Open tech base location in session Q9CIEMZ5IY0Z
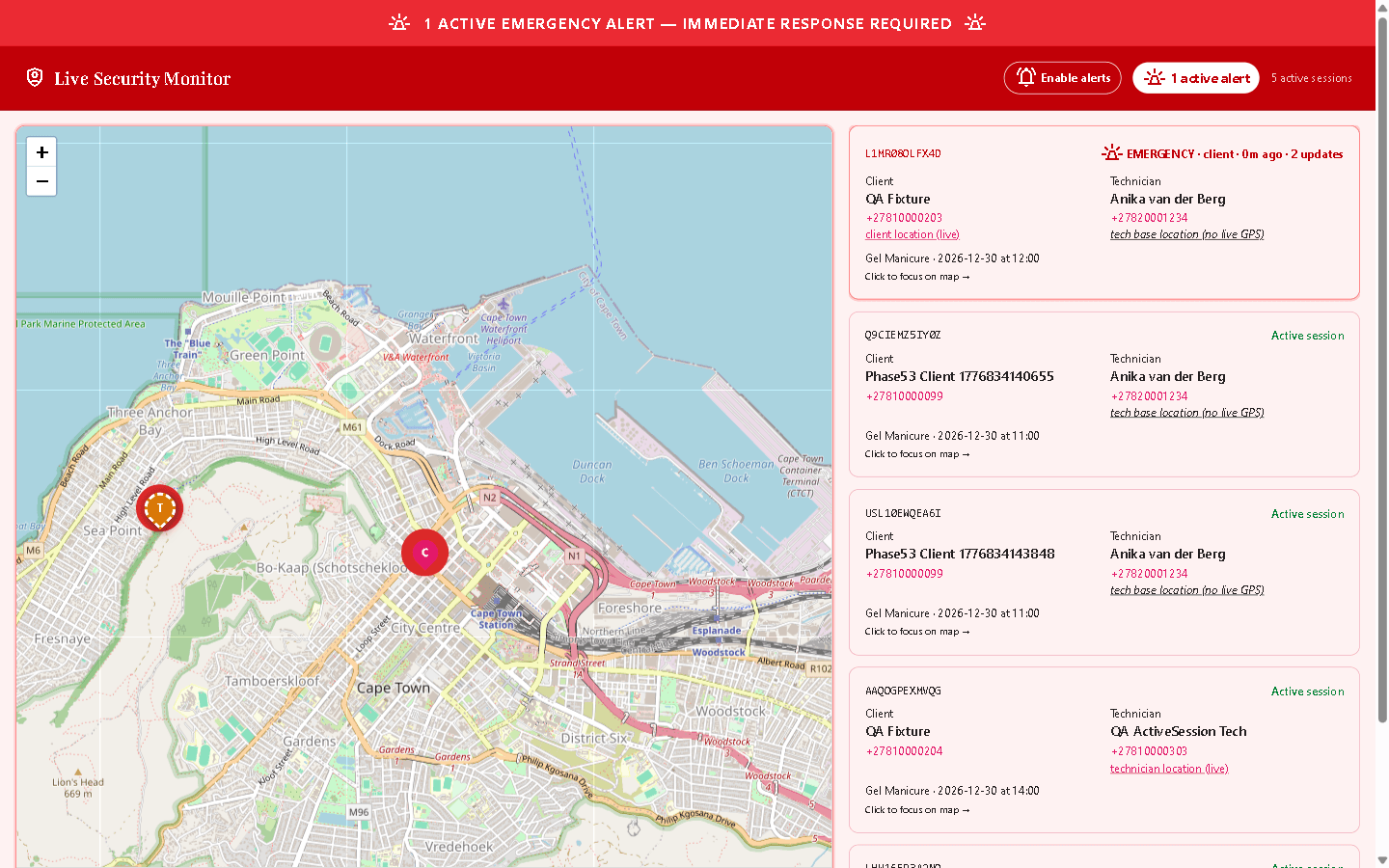The height and width of the screenshot is (868, 1389). coord(1187,413)
